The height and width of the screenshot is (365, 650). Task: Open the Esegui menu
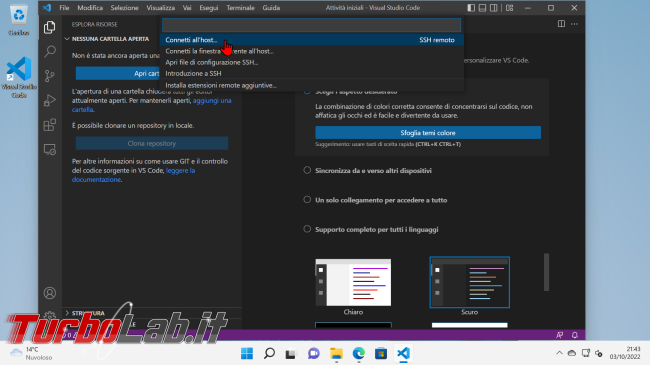click(x=209, y=8)
